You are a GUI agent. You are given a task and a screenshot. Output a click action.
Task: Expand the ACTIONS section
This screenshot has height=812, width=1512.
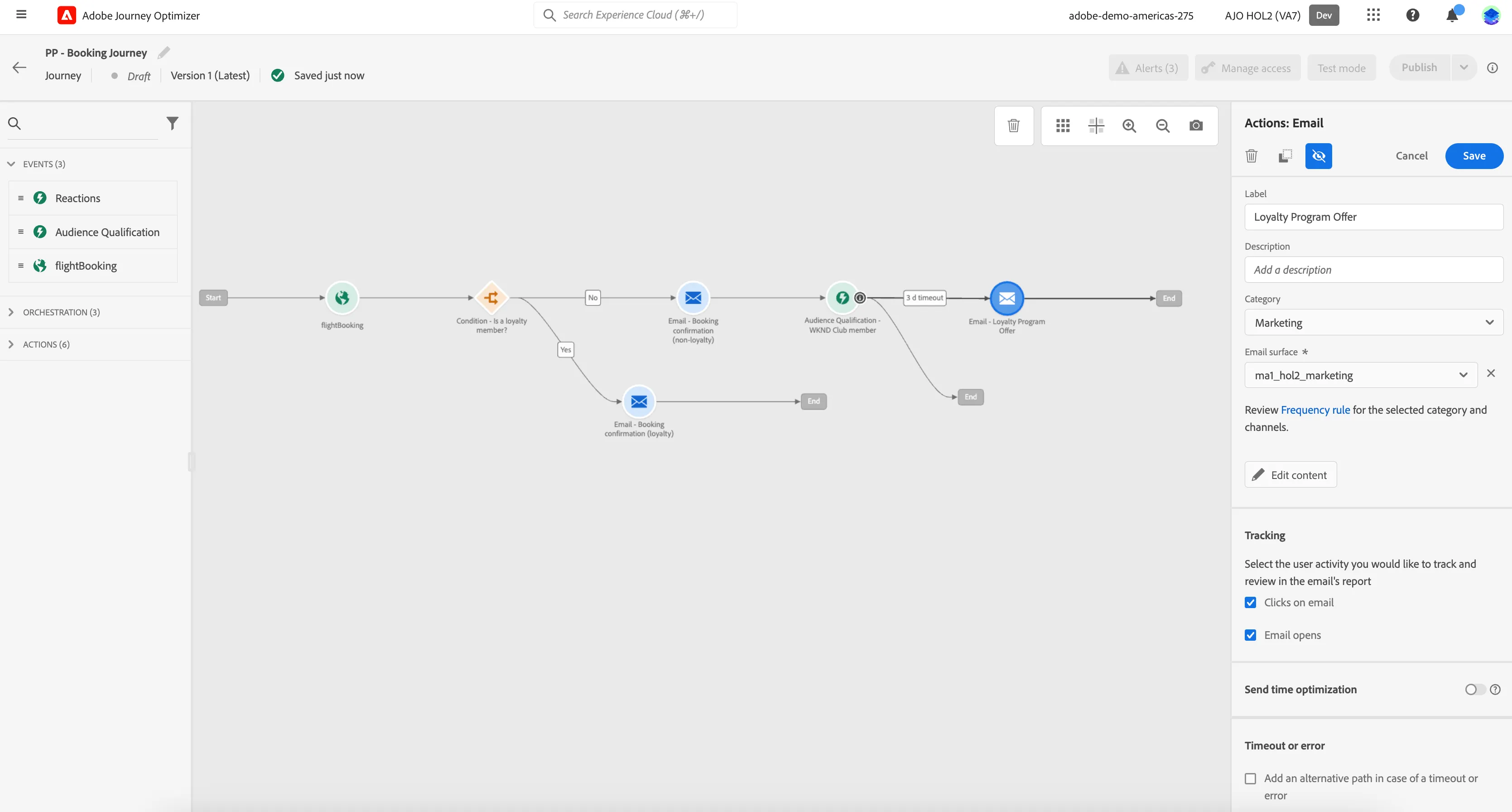11,345
